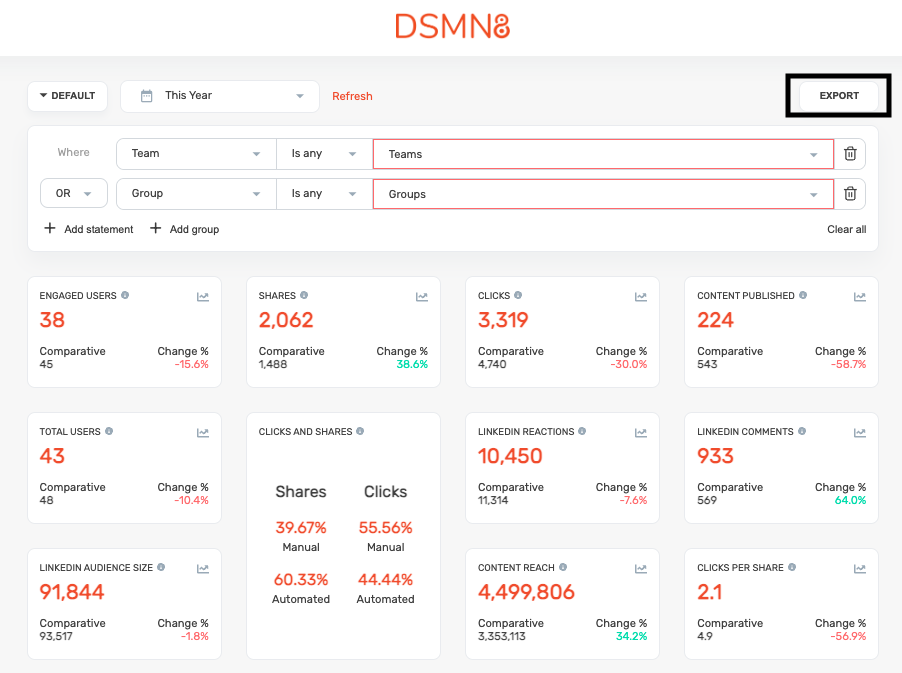902x673 pixels.
Task: Add a new filter statement
Action: click(x=89, y=229)
